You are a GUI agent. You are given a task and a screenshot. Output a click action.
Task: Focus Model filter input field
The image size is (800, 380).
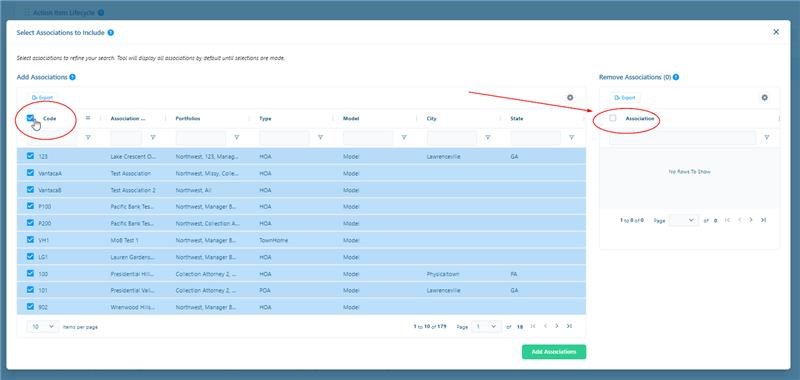point(368,137)
